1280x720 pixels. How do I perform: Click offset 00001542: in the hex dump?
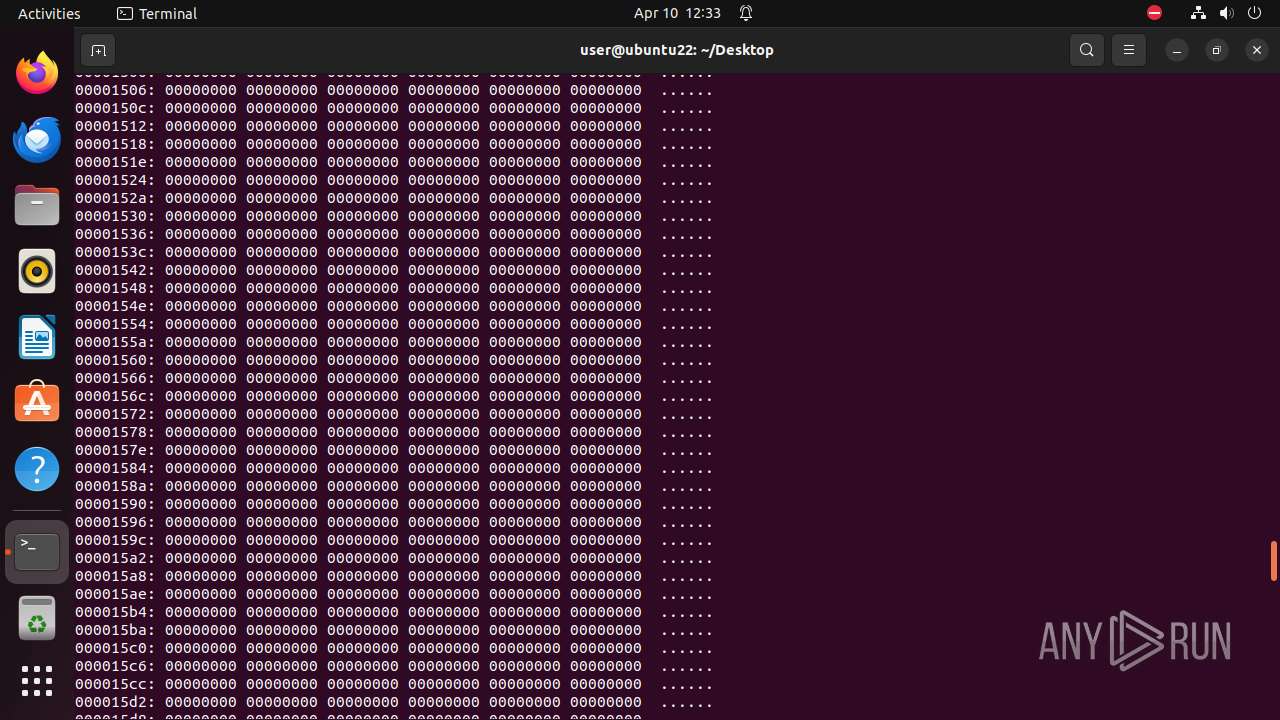tap(115, 270)
